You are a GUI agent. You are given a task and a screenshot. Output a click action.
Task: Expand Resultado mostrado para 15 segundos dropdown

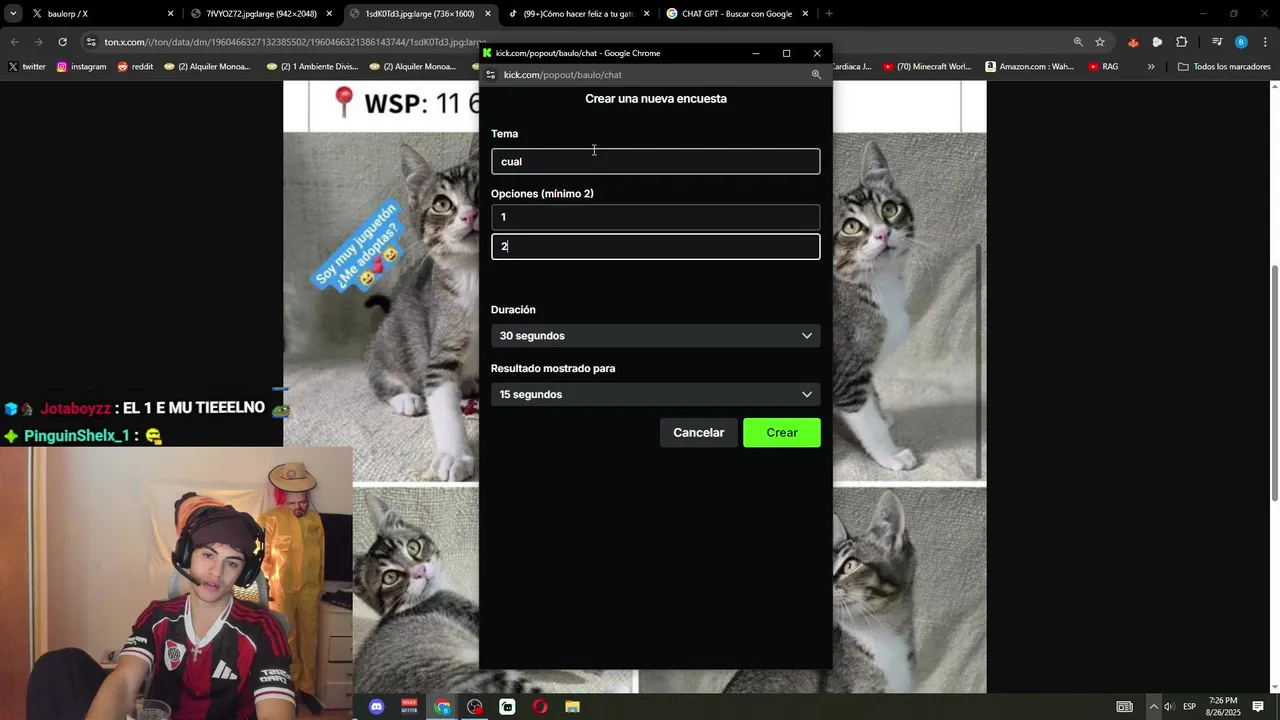point(655,394)
